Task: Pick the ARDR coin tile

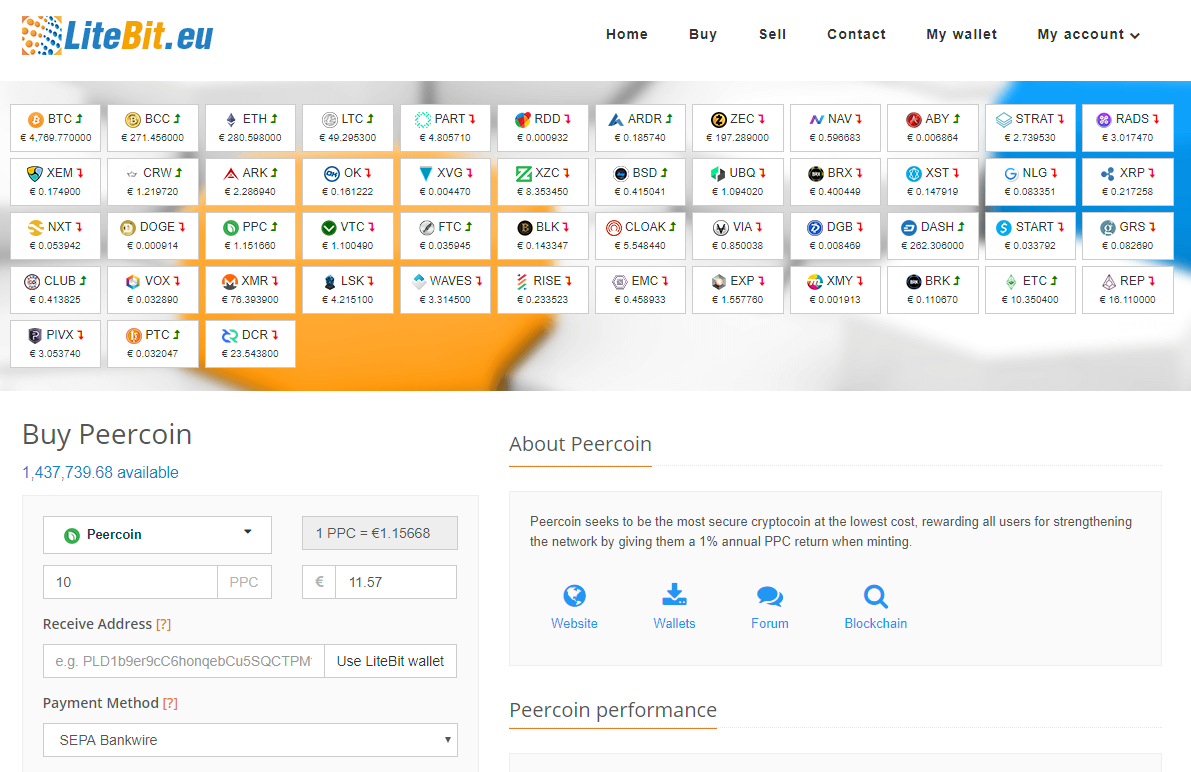Action: coord(640,128)
